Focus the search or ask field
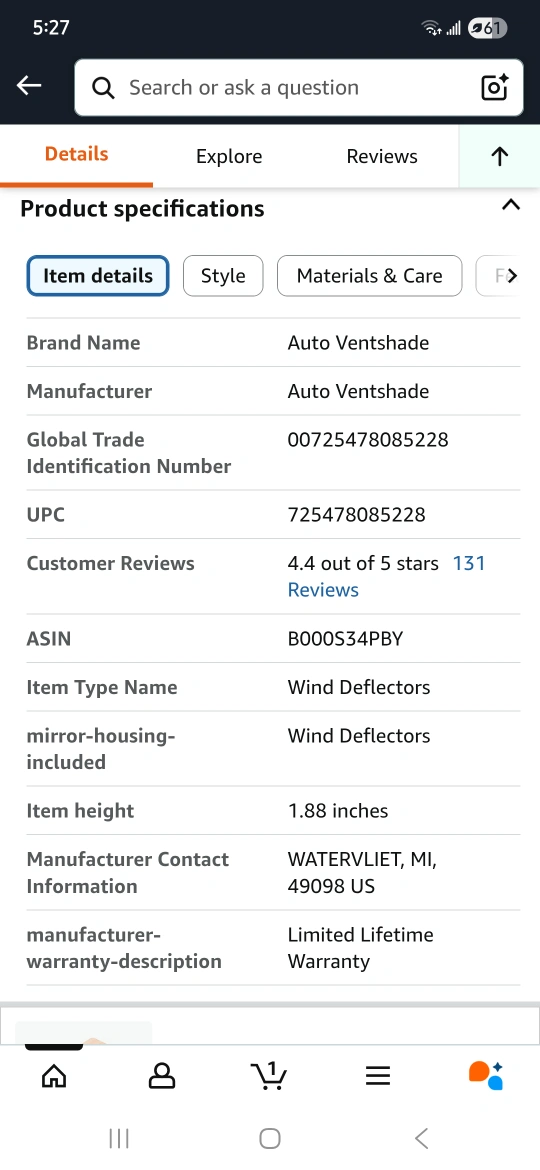 point(299,88)
